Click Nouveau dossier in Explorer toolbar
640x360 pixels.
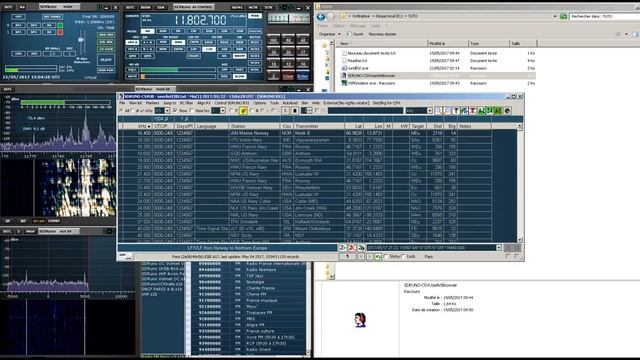coord(382,34)
